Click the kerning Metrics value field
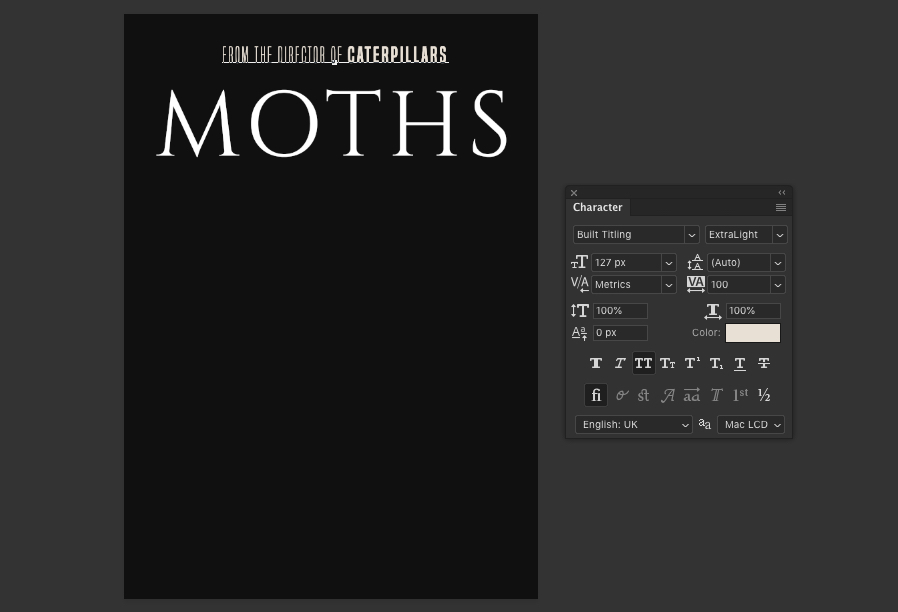This screenshot has height=612, width=898. tap(627, 285)
